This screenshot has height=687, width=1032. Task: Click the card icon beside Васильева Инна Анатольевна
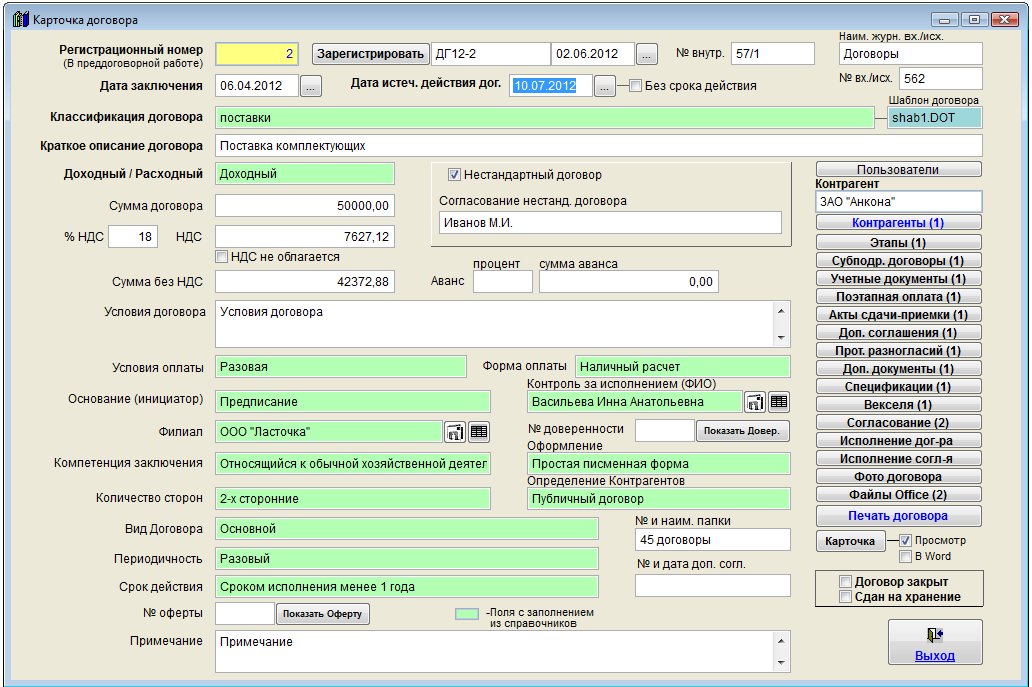(x=754, y=402)
